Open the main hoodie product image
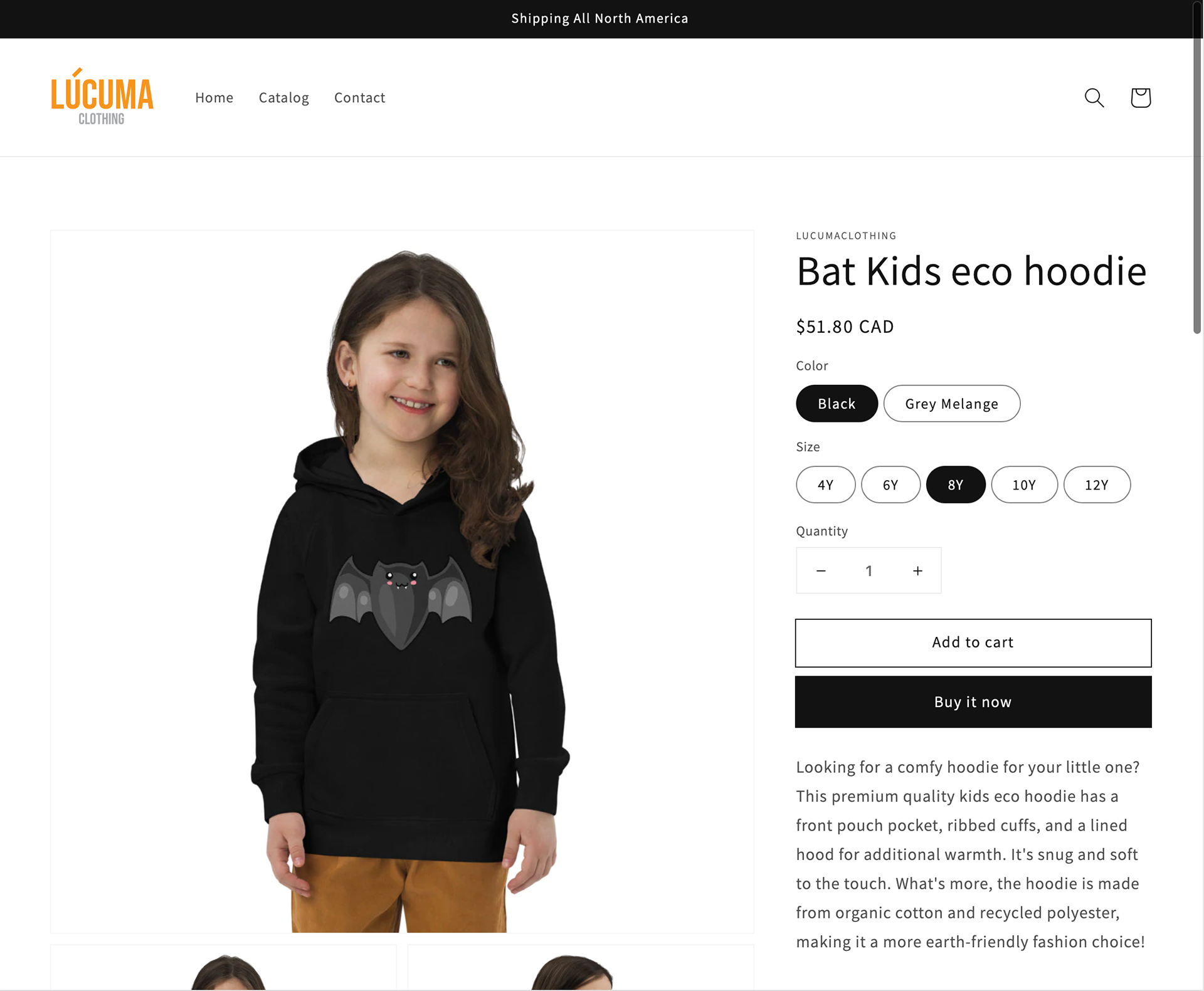The width and height of the screenshot is (1204, 991). click(402, 581)
